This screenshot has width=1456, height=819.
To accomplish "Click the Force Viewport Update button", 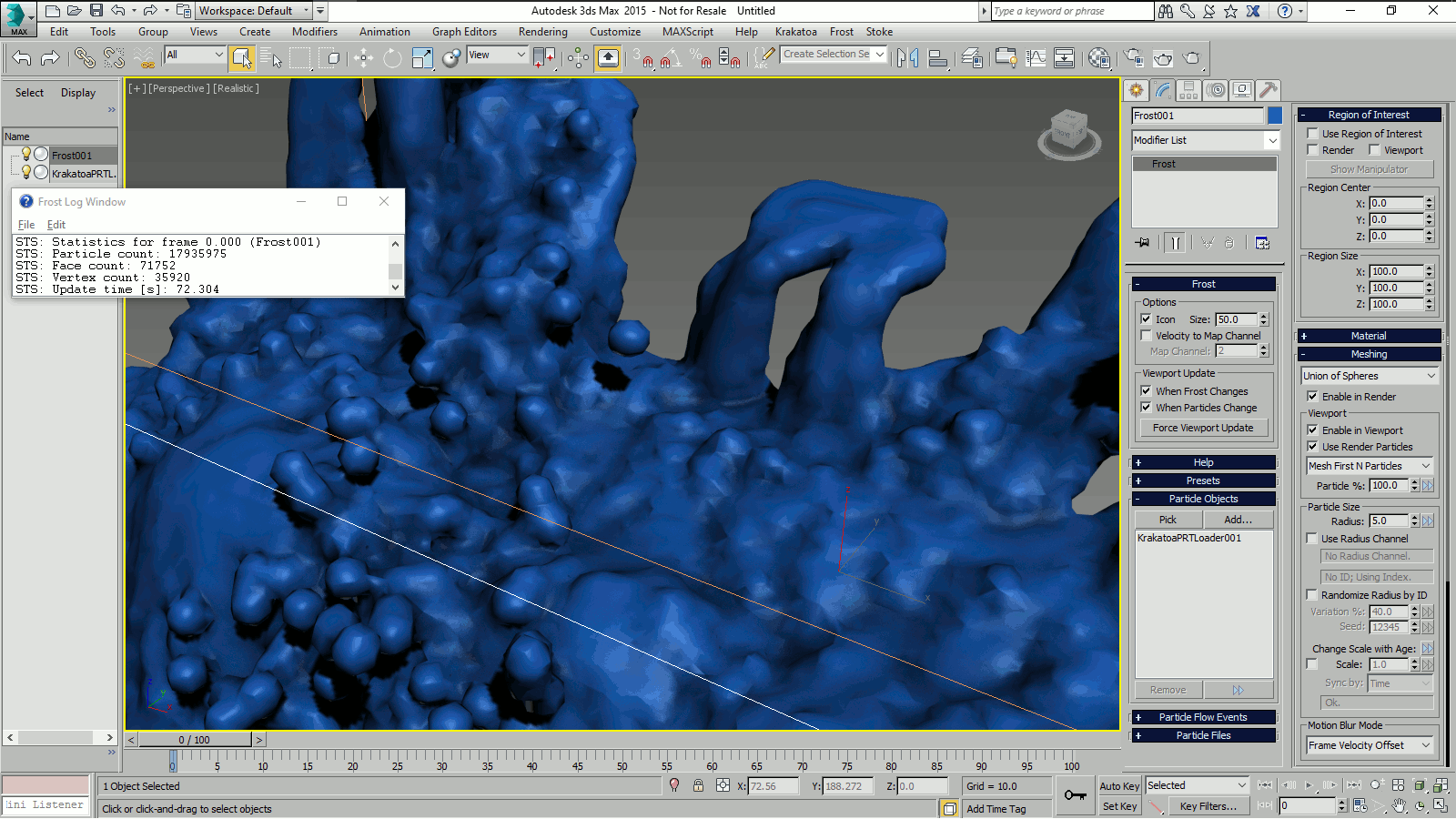I will click(1203, 428).
